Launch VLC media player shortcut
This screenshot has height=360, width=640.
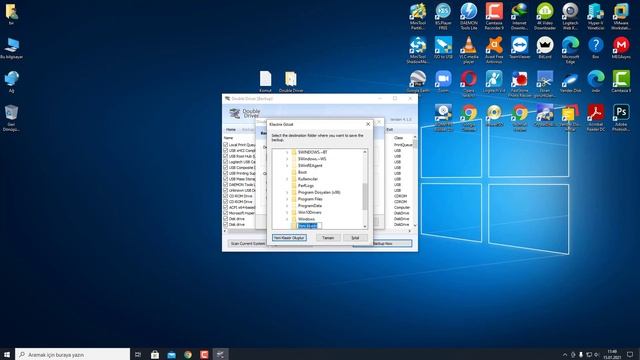point(469,49)
